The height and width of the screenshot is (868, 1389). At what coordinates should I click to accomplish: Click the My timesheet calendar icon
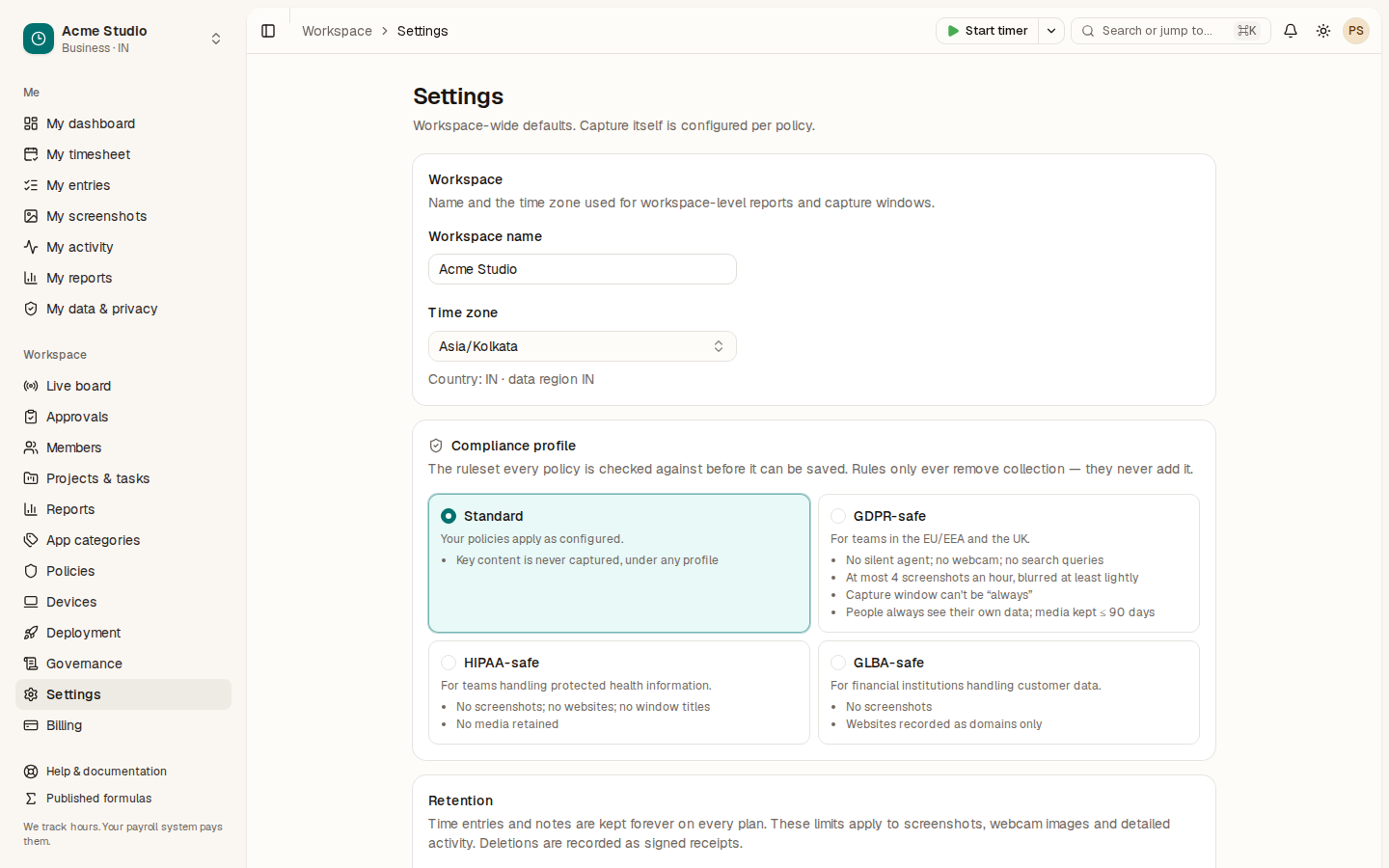(x=31, y=154)
